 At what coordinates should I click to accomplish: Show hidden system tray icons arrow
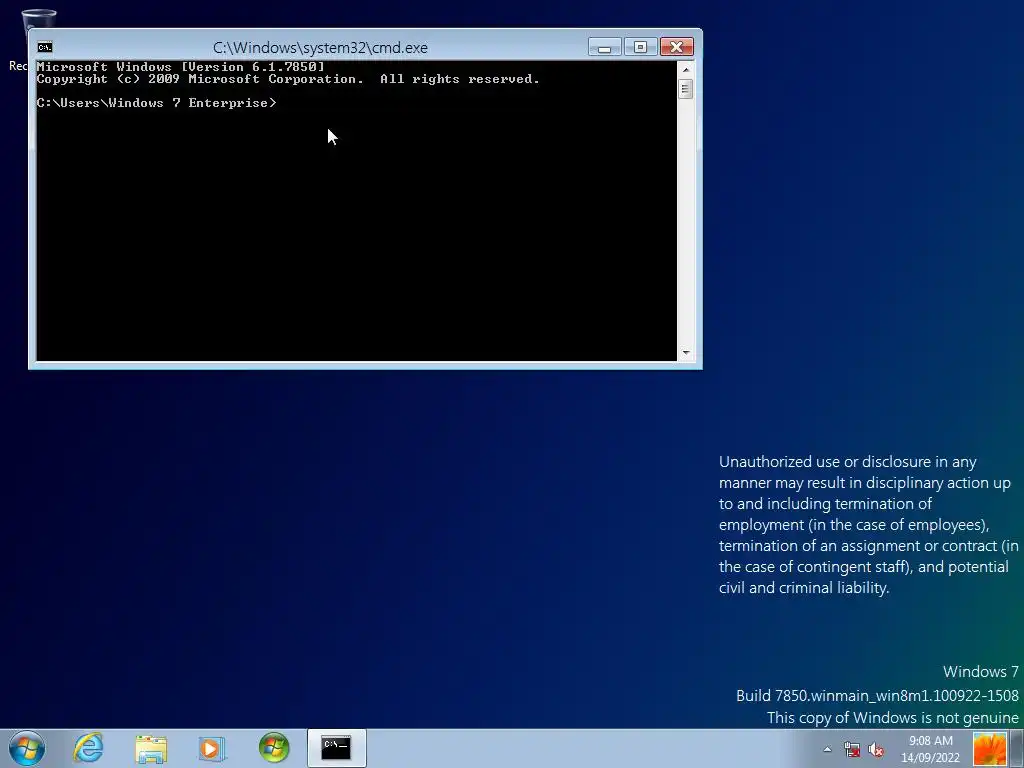tap(827, 749)
